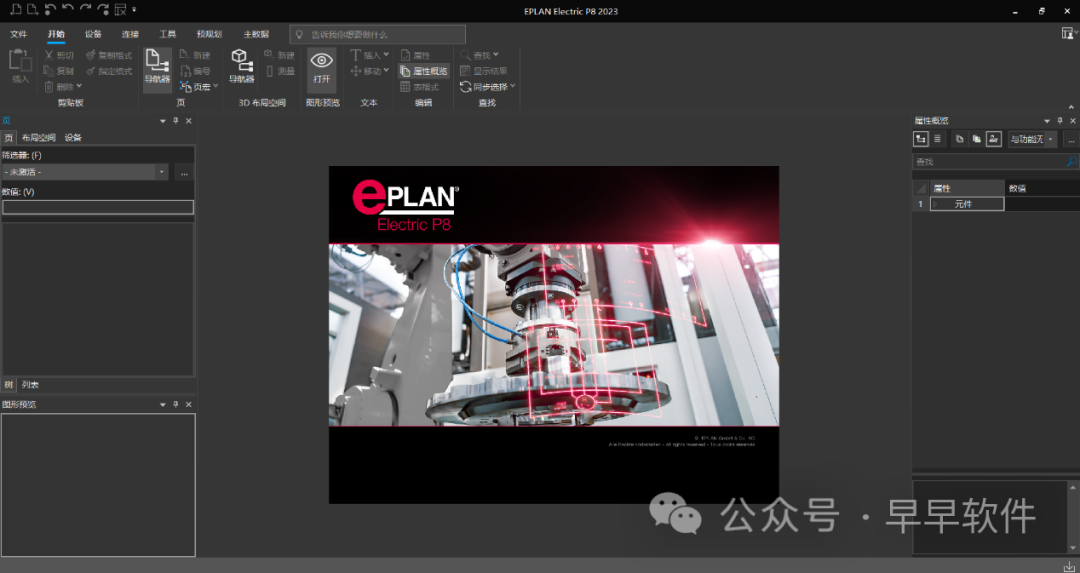Toggle list view icon in 属性概览 toolbar

click(x=937, y=139)
